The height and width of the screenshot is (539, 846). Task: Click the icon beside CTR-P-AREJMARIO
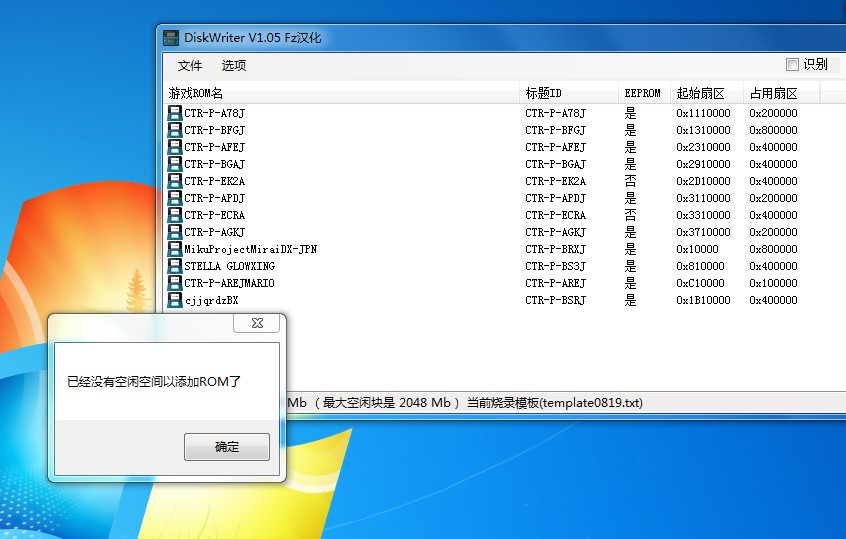click(174, 283)
